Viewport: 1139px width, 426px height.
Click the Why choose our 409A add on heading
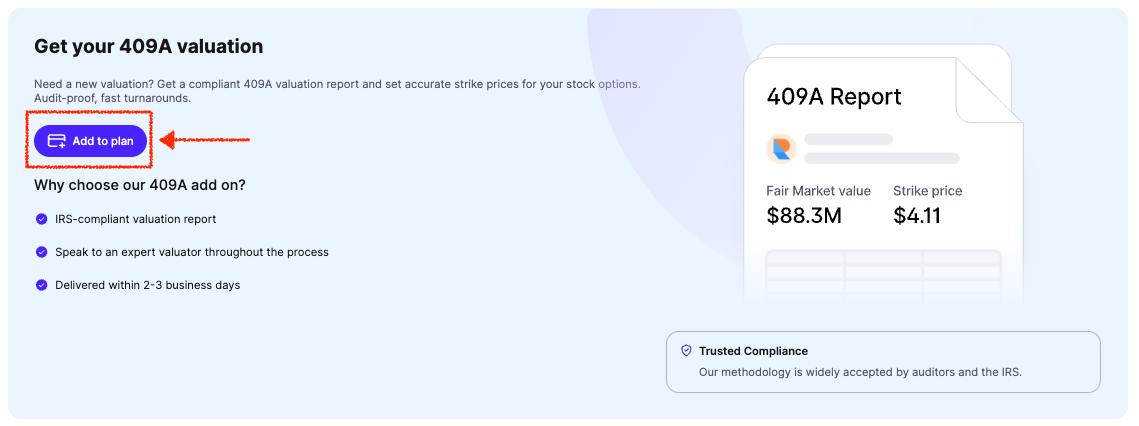(x=140, y=185)
